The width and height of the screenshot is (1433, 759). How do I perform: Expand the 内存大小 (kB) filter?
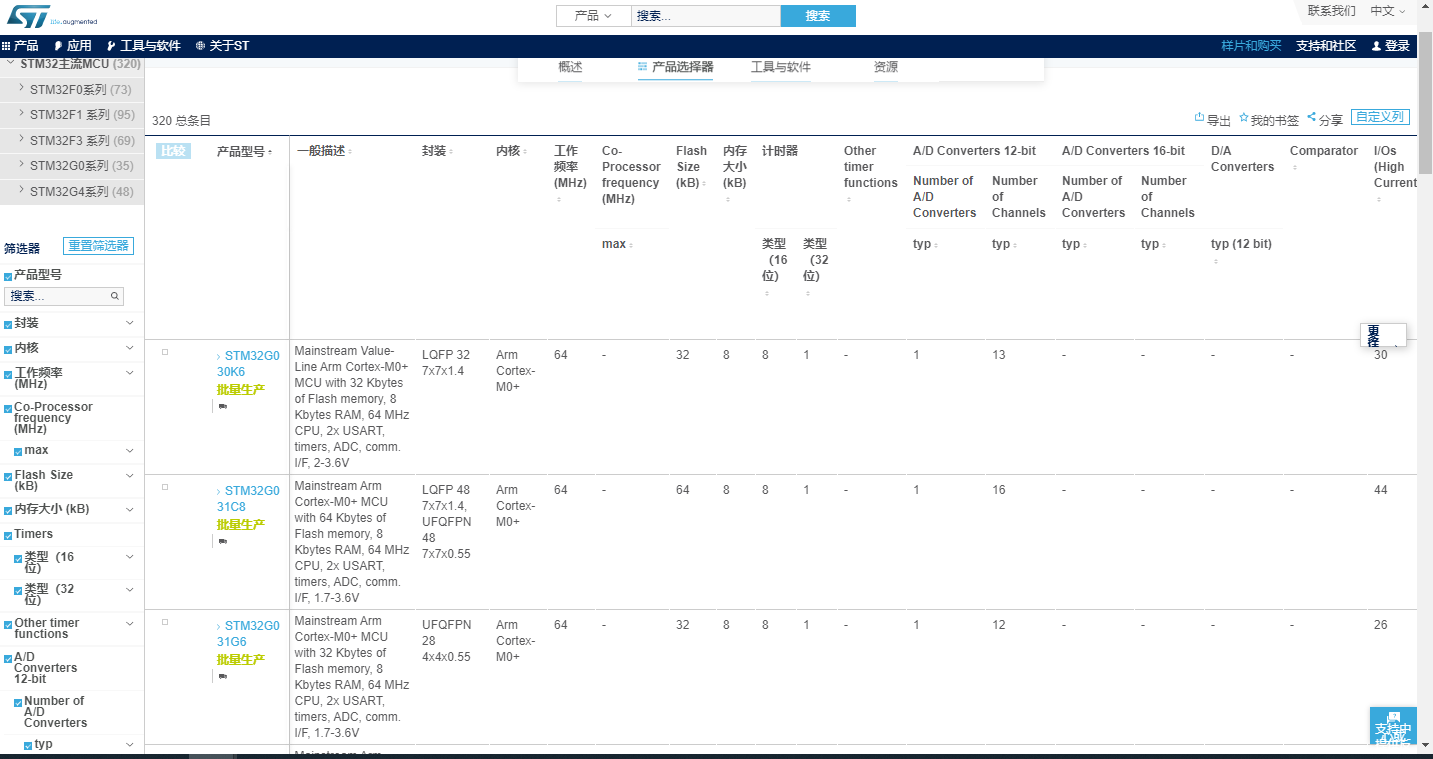tap(130, 509)
